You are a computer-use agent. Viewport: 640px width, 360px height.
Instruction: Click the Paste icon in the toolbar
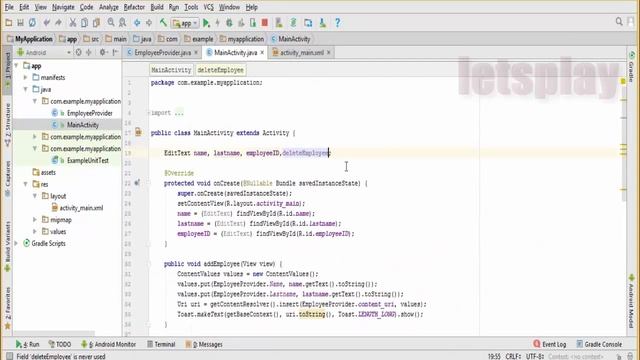click(96, 23)
